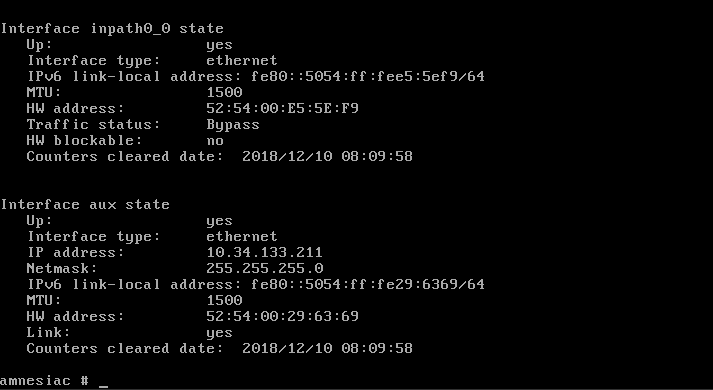Click the Traffic status value Bypass
Viewport: 713px width, 390px height.
[x=233, y=125]
